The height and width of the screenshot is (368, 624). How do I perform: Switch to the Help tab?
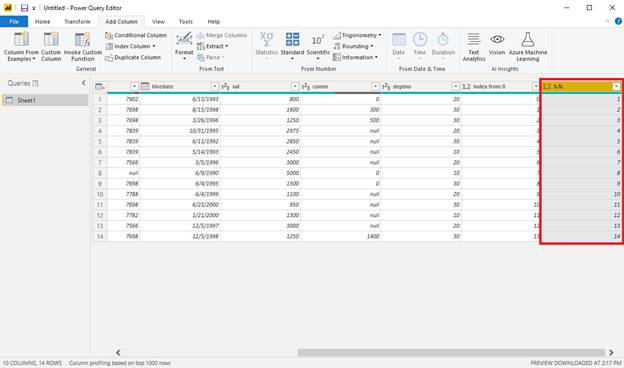214,21
